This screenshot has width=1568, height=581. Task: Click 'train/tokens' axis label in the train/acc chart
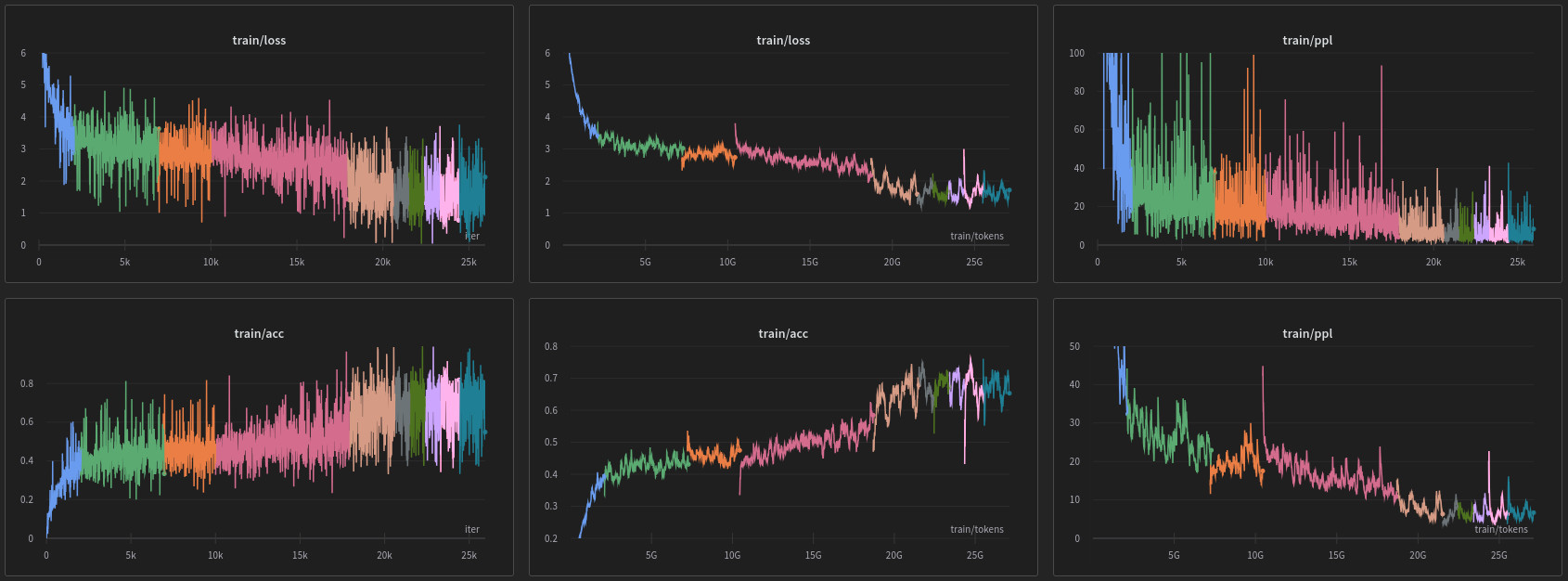click(x=976, y=529)
